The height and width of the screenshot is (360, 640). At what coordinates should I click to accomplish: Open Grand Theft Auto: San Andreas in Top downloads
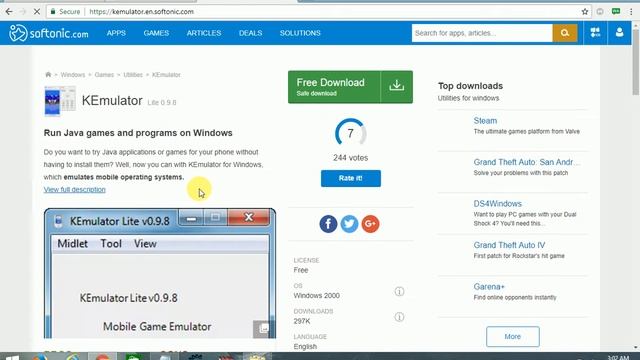pos(527,162)
